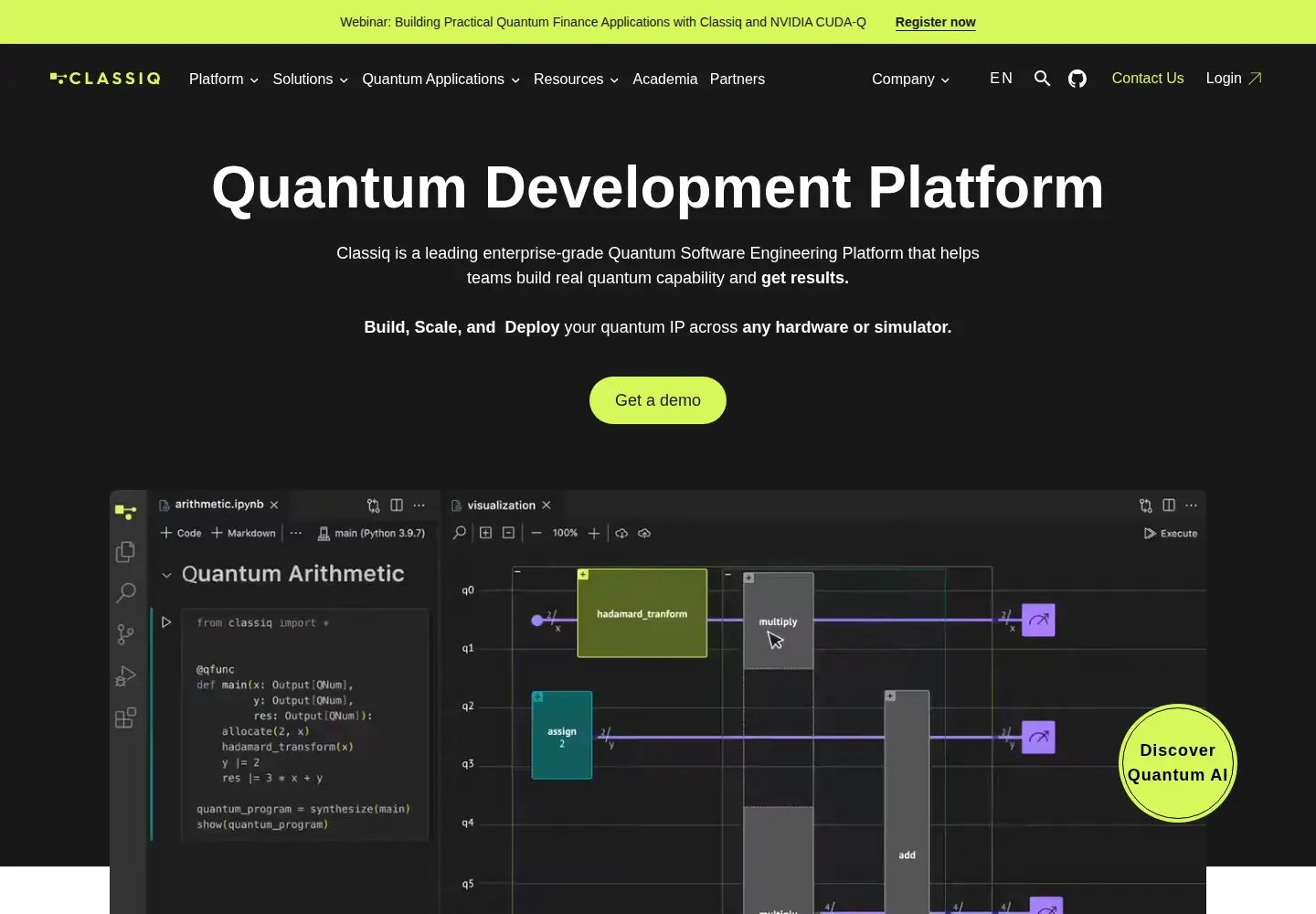Click the Classiq sidebar icon in the IDE preview
Viewport: 1316px width, 914px height.
[x=126, y=512]
